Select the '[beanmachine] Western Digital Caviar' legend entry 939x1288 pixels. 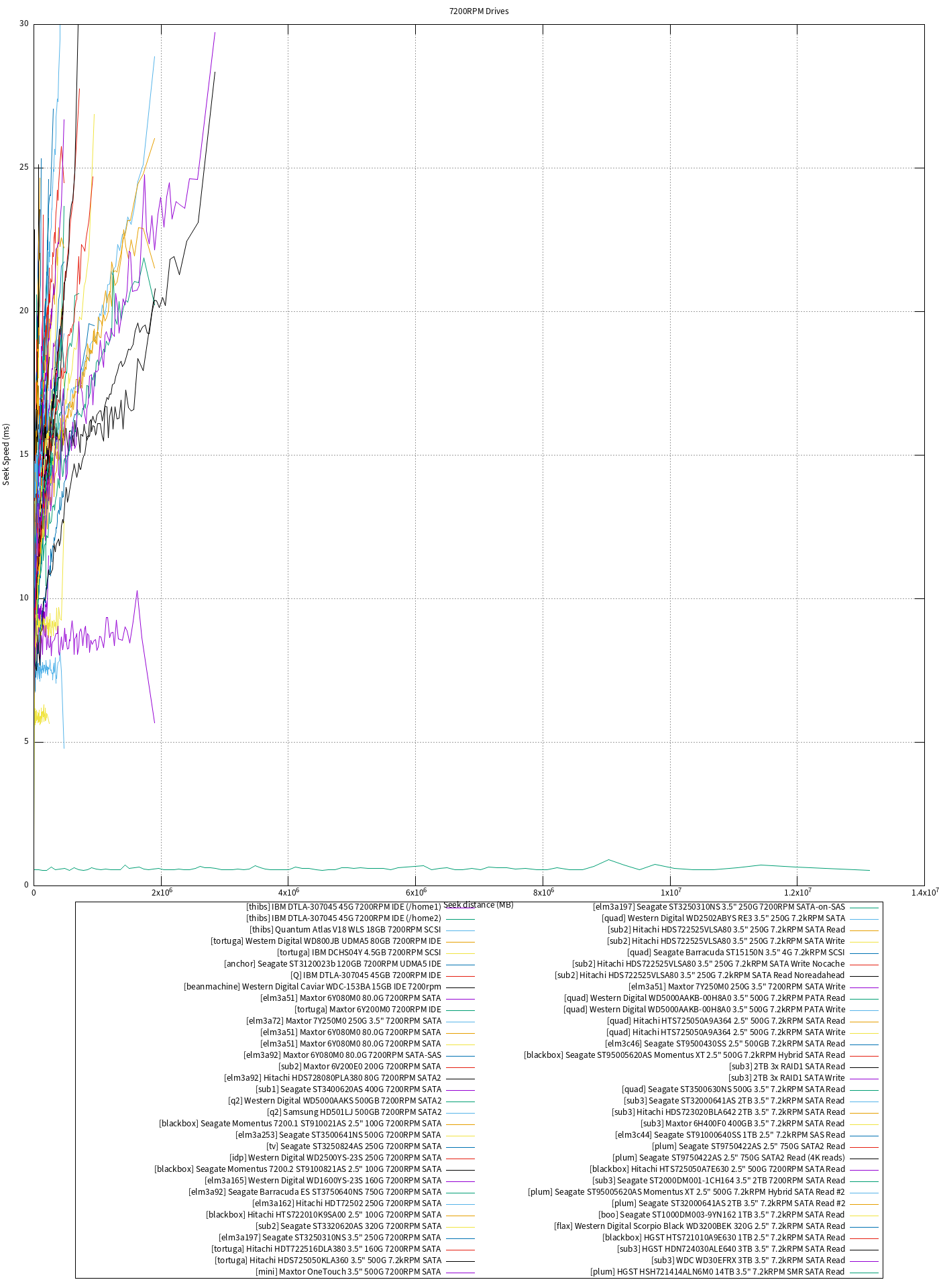click(313, 987)
